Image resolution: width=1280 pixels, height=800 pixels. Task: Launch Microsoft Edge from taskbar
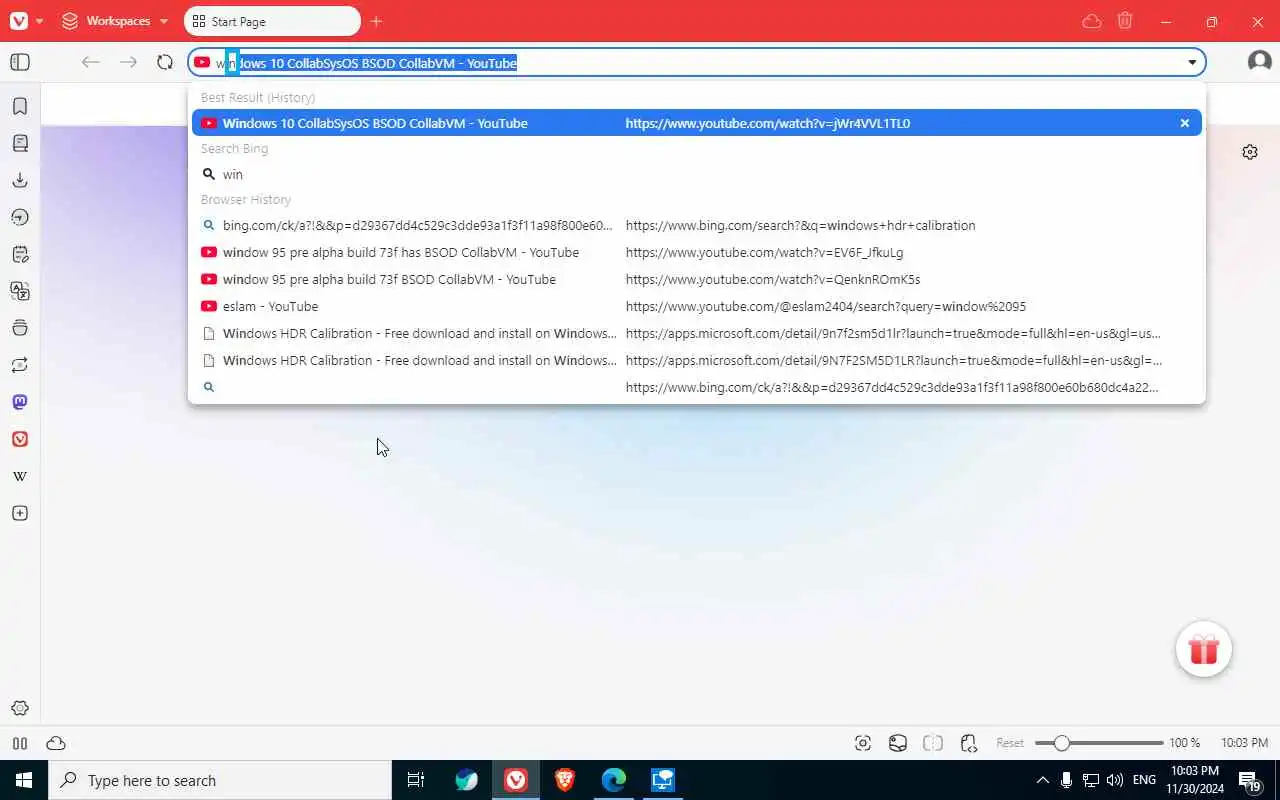tap(614, 780)
